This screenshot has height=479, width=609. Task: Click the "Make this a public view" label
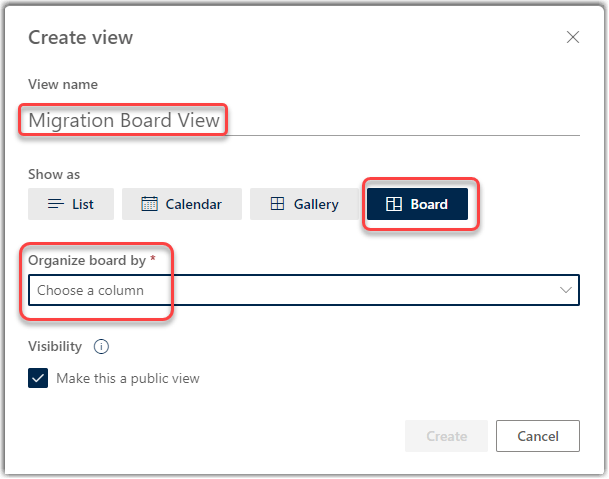128,378
